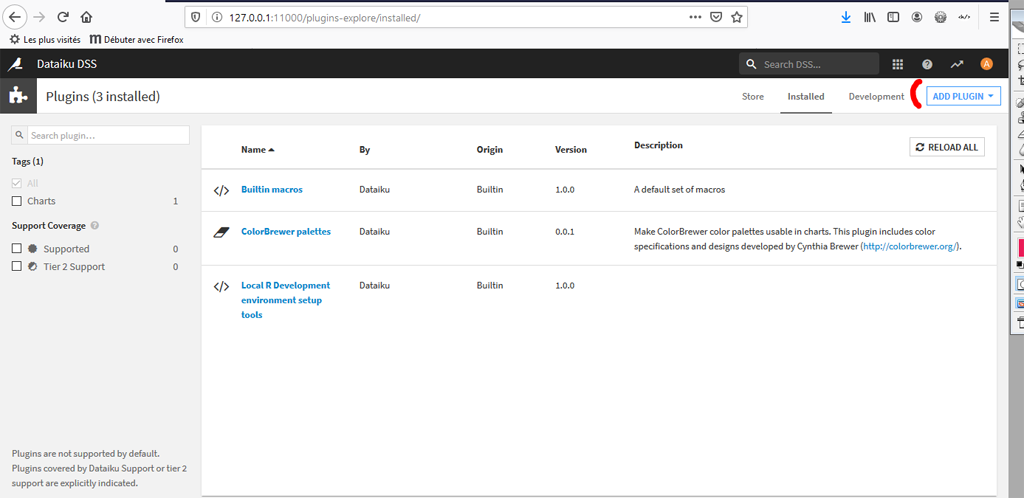The height and width of the screenshot is (498, 1024).
Task: Click the RELOAD ALL button
Action: click(x=947, y=148)
